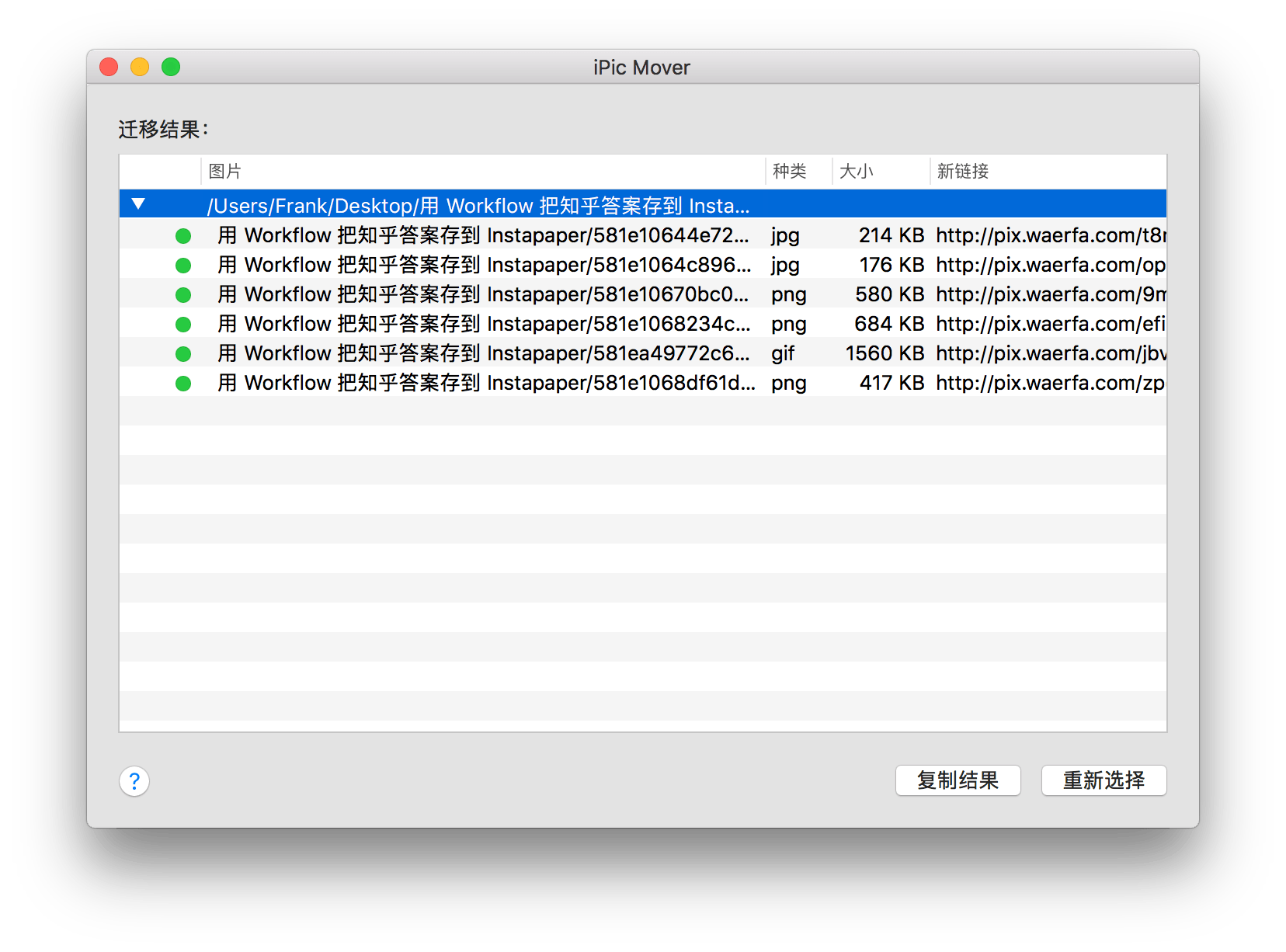This screenshot has width=1286, height=952.
Task: Click the gif type cell
Action: pos(783,354)
